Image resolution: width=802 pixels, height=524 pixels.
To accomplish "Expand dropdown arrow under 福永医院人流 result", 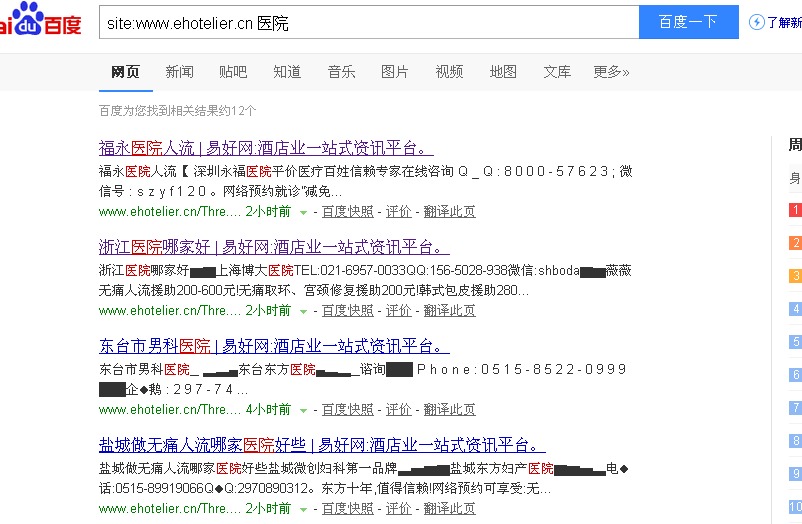I will 303,212.
